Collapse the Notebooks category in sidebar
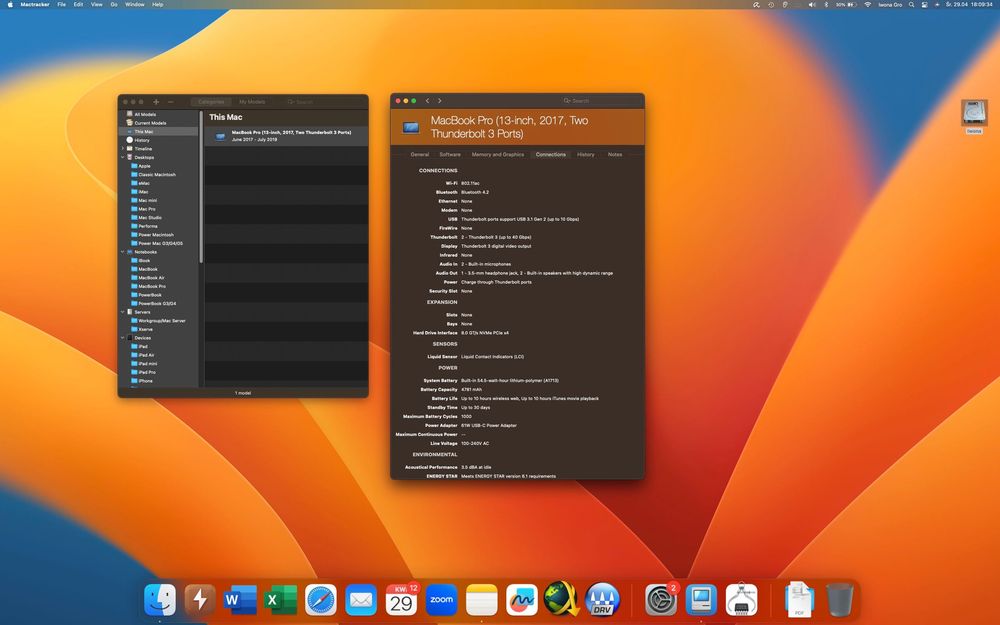The width and height of the screenshot is (1000, 625). (122, 252)
